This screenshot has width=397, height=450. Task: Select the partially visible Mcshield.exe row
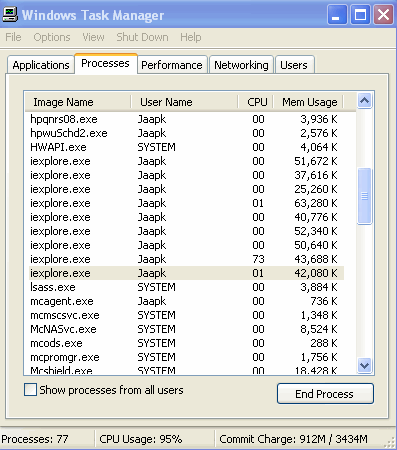coord(185,370)
